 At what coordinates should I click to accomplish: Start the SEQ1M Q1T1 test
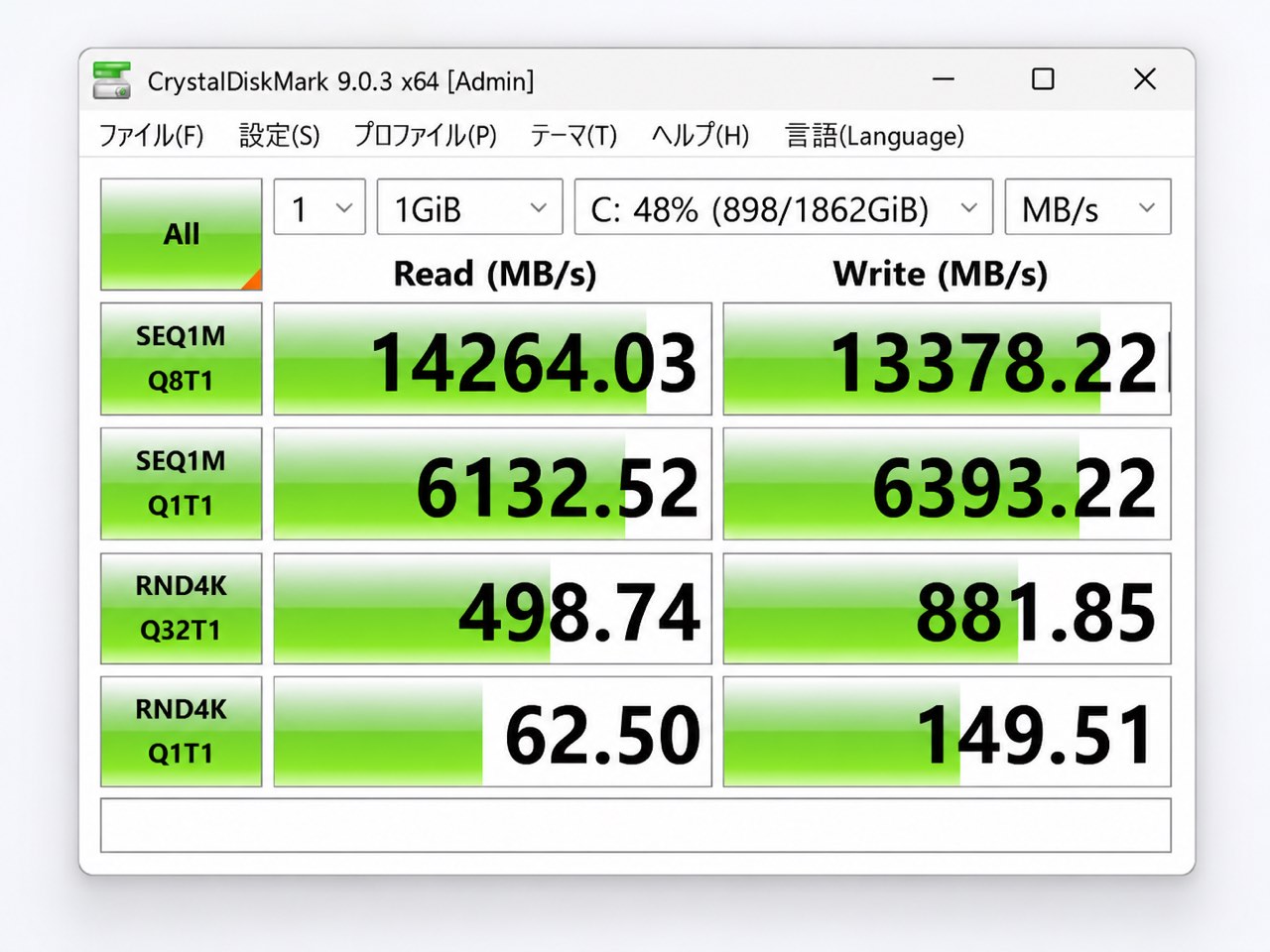(x=182, y=484)
